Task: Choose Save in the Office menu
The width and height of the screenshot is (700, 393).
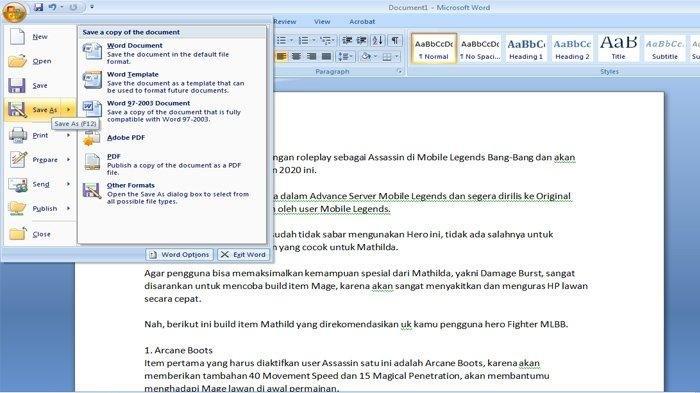Action: tap(40, 85)
